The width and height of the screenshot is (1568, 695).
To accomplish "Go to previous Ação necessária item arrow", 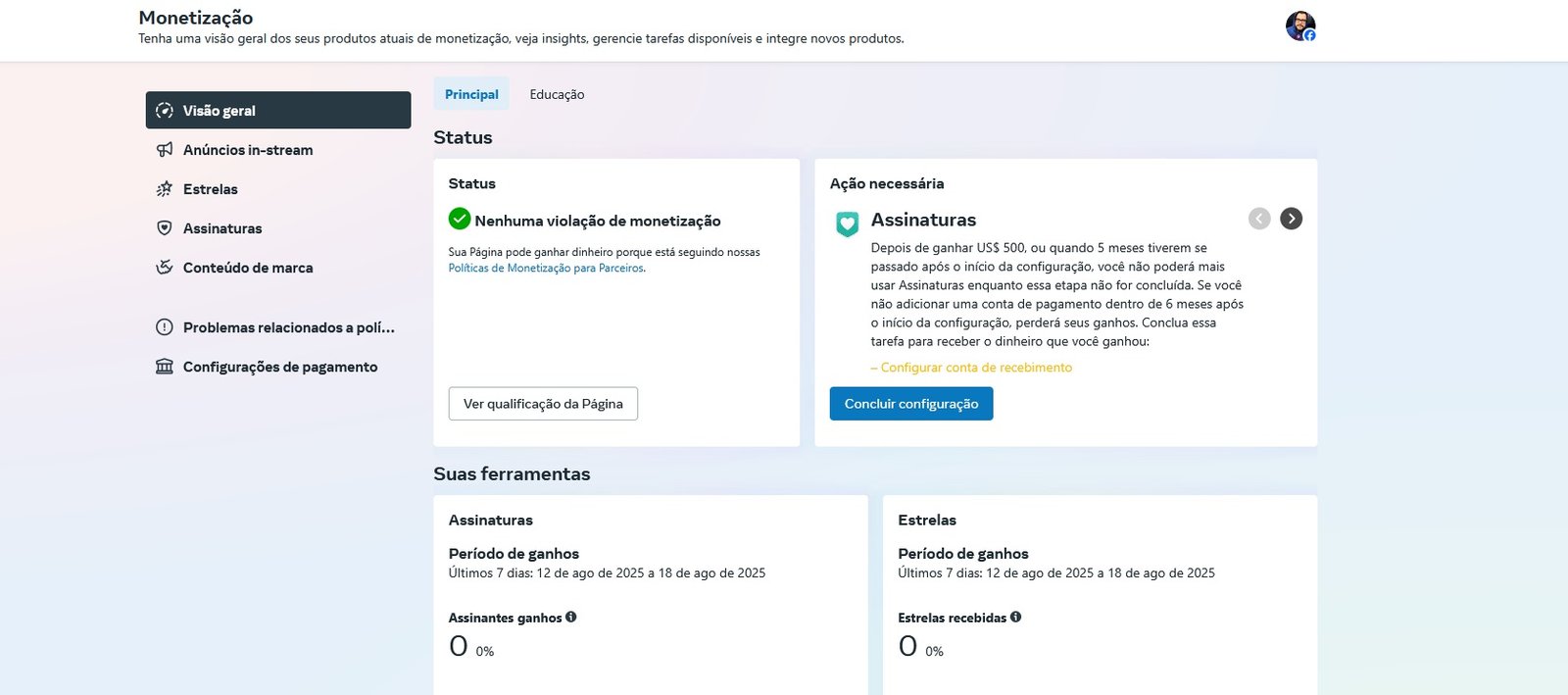I will click(x=1259, y=219).
